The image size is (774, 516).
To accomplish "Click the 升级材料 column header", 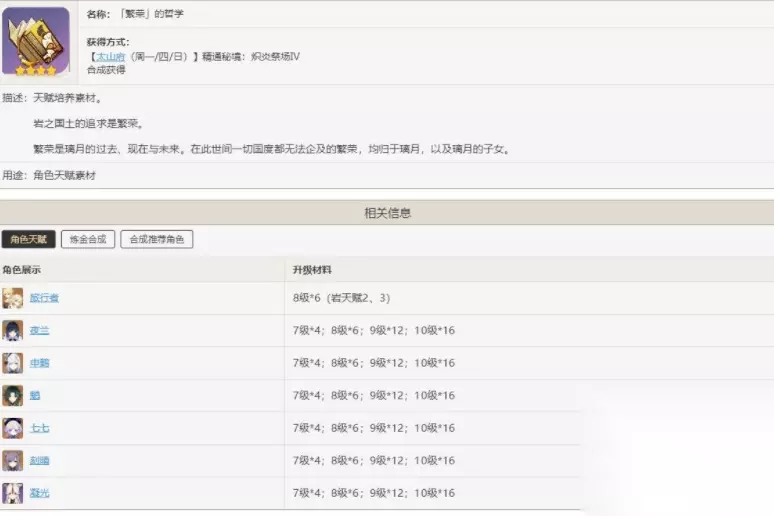I will tap(312, 270).
